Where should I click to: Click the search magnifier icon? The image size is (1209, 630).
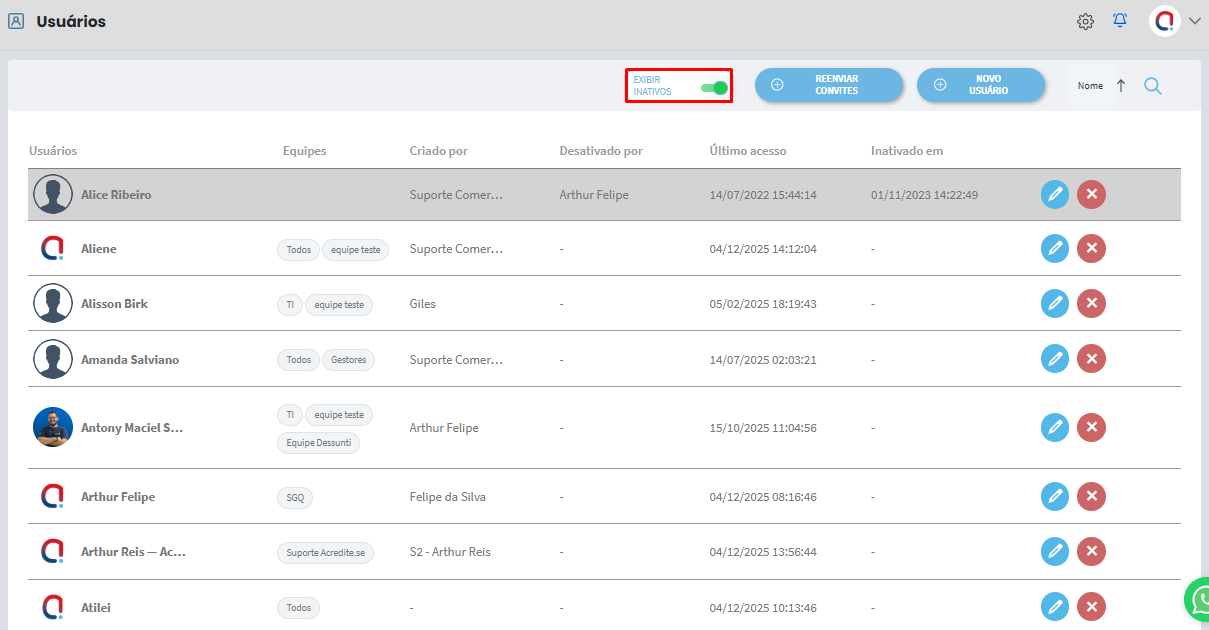coord(1153,86)
